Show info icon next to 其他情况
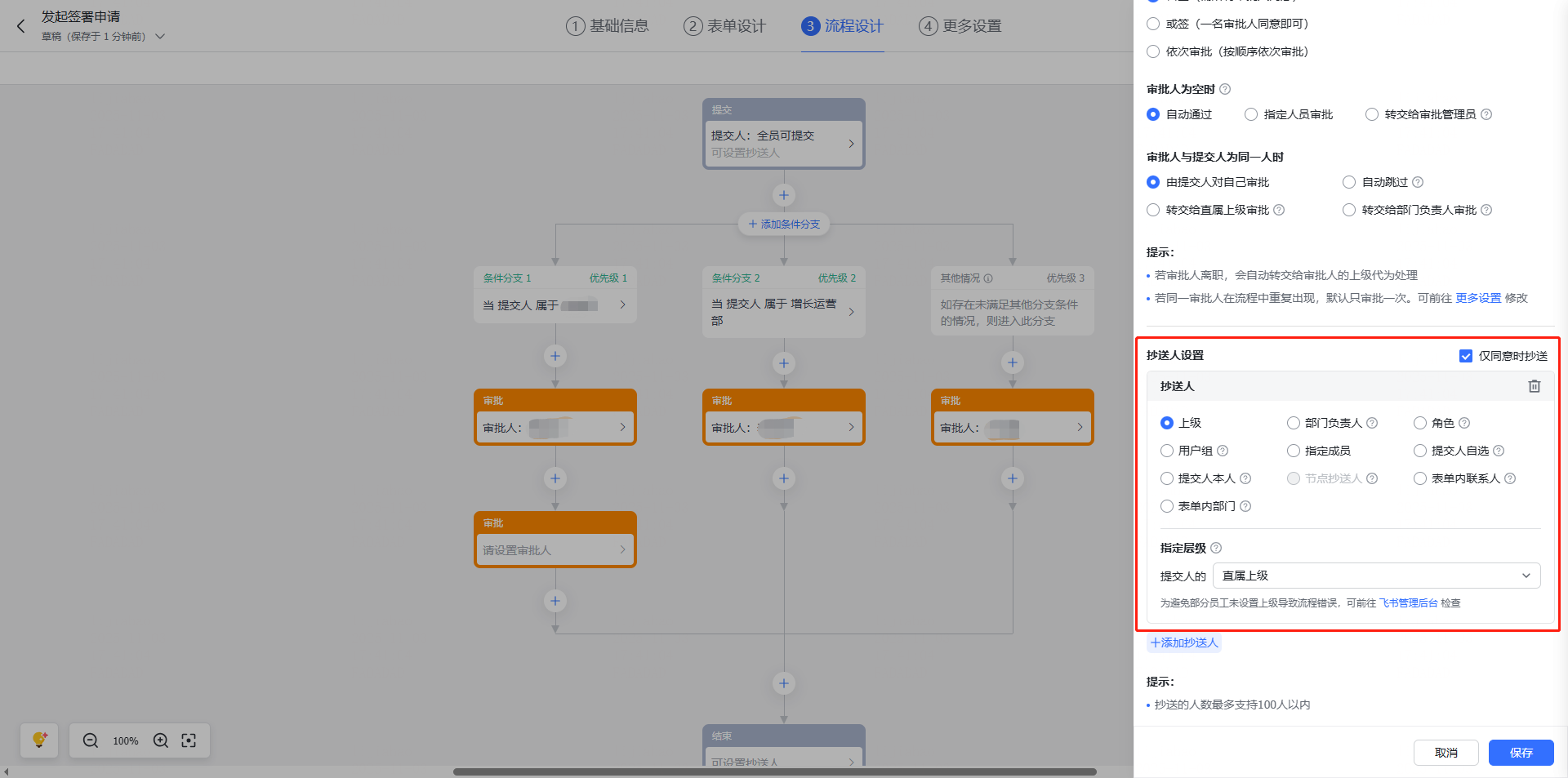Screen dimensions: 1568x778 tap(988, 278)
